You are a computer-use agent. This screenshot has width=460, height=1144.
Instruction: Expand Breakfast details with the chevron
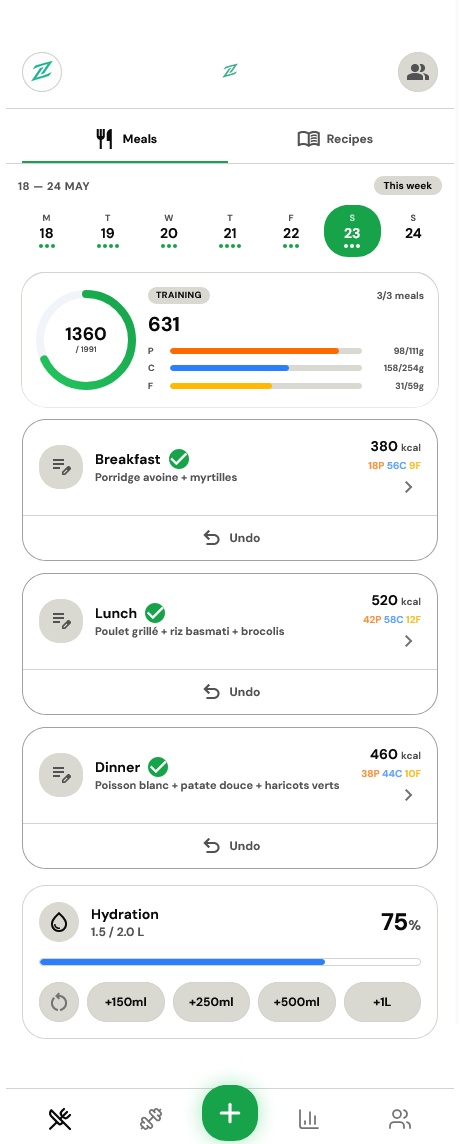tap(409, 487)
